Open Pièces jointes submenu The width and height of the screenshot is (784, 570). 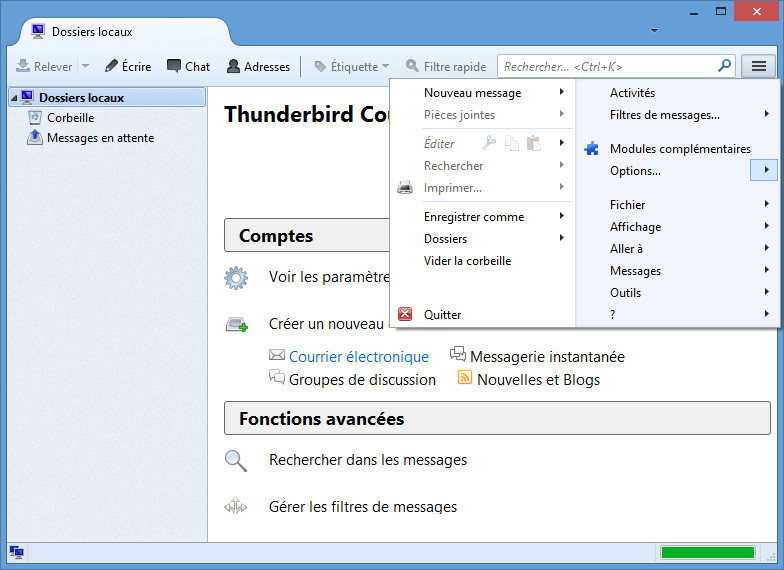(482, 114)
